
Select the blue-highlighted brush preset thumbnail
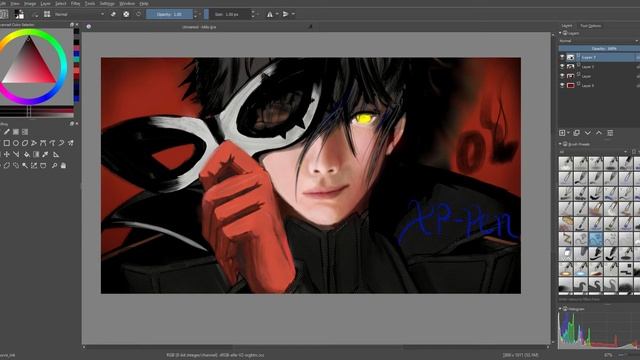point(596,239)
